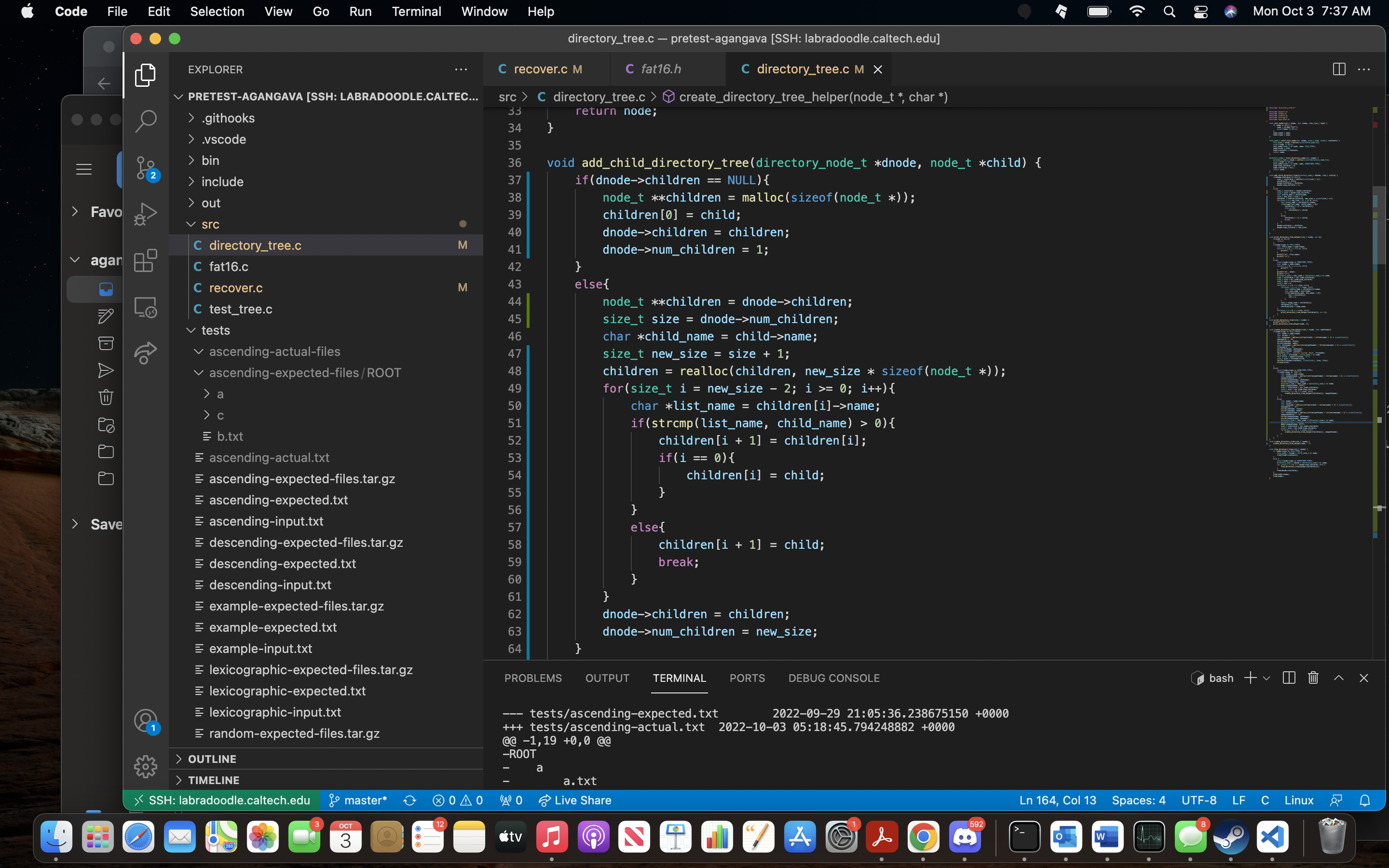
Task: Open new terminal launch profile dropdown
Action: [x=1267, y=678]
